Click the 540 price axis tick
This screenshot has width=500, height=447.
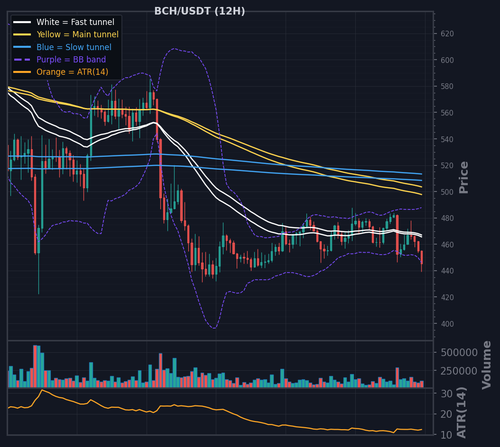point(447,139)
